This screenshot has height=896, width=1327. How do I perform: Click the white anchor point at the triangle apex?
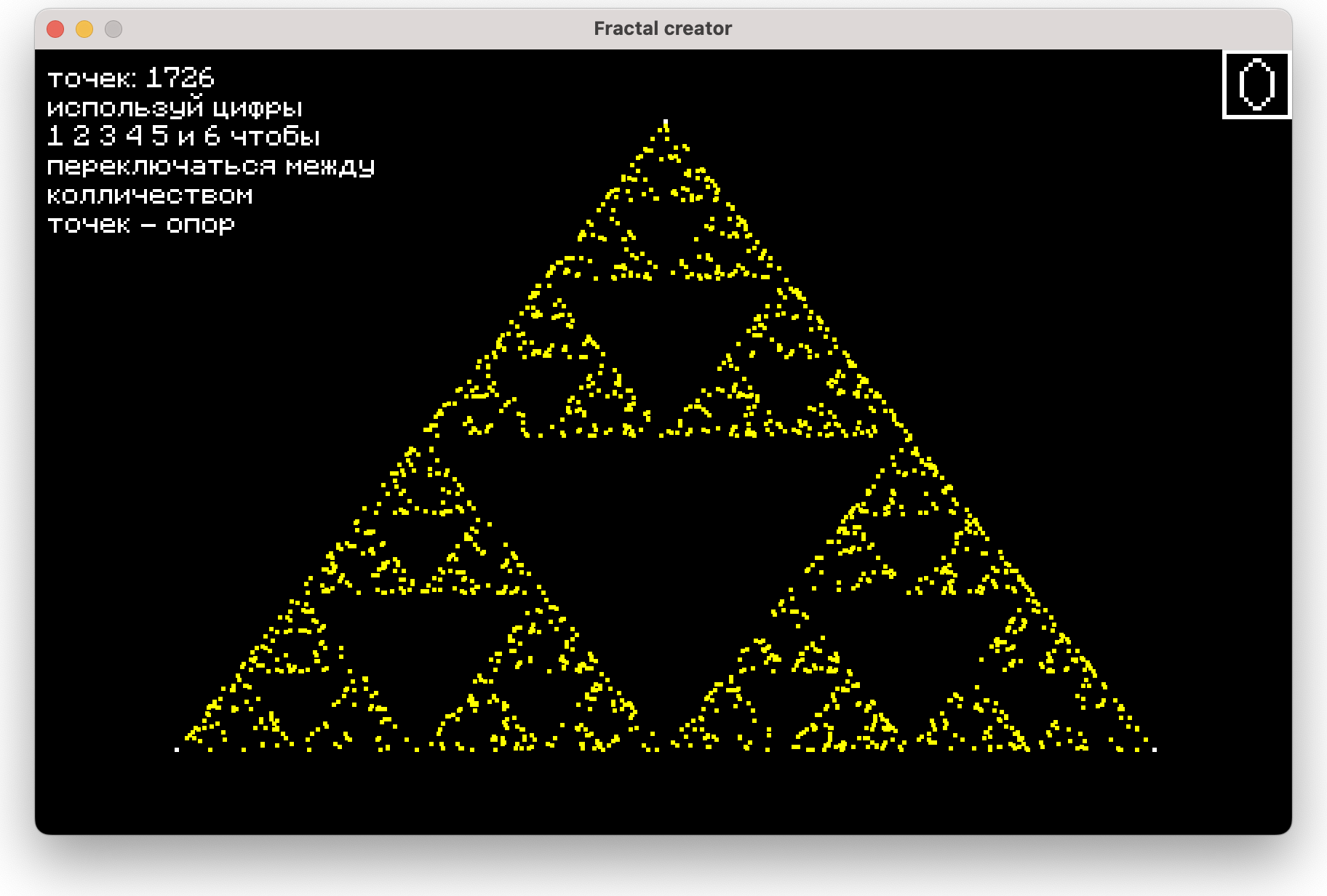(666, 122)
